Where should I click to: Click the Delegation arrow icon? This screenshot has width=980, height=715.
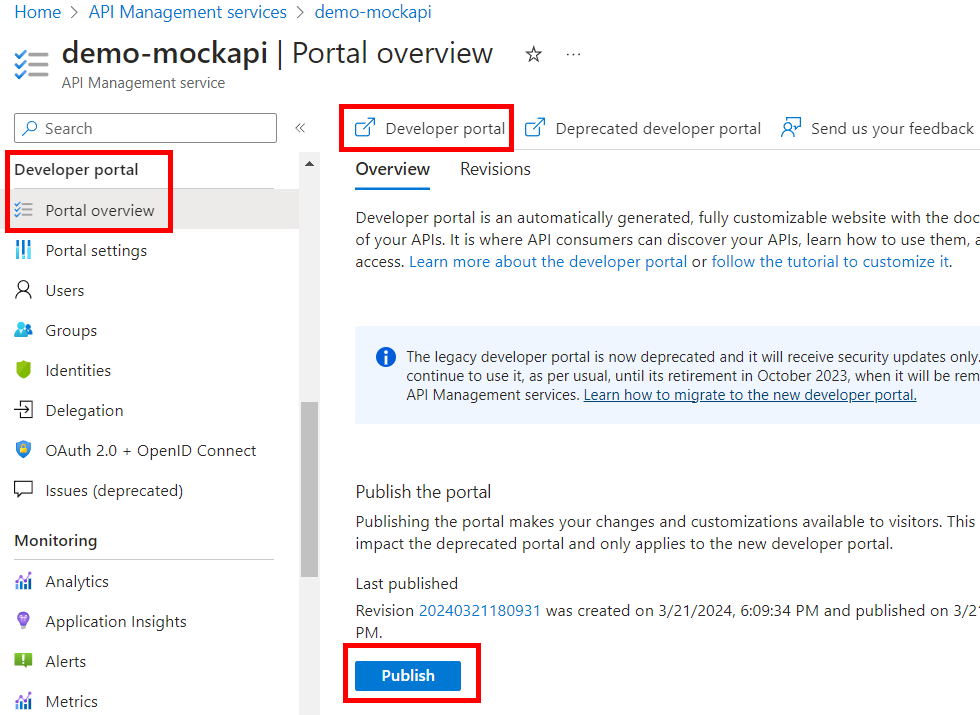tap(24, 410)
